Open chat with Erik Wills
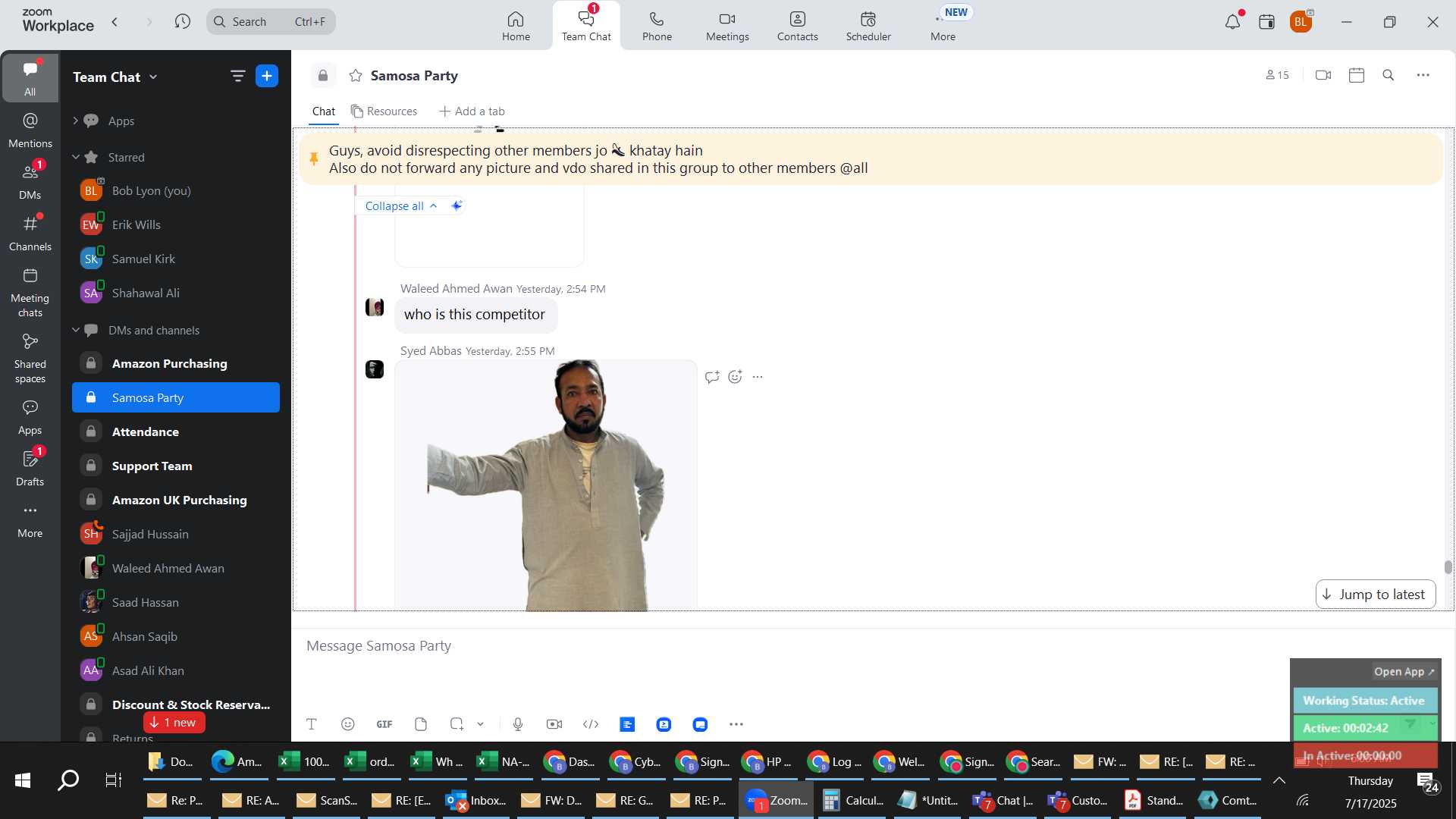This screenshot has height=819, width=1456. (x=176, y=224)
